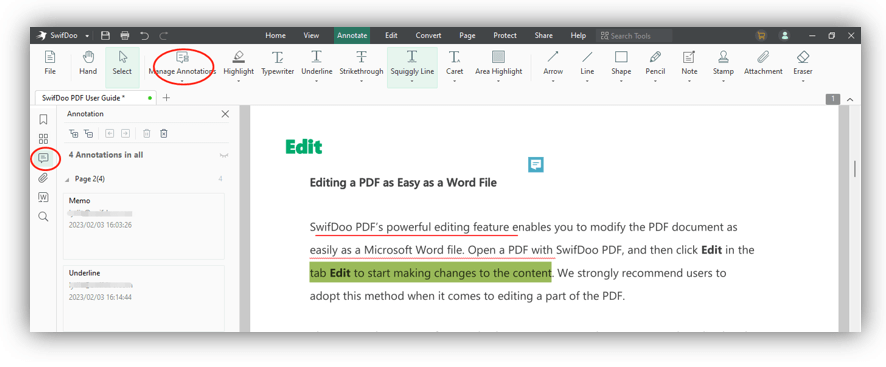Select the Memo annotation entry
This screenshot has width=886, height=367.
coord(144,226)
